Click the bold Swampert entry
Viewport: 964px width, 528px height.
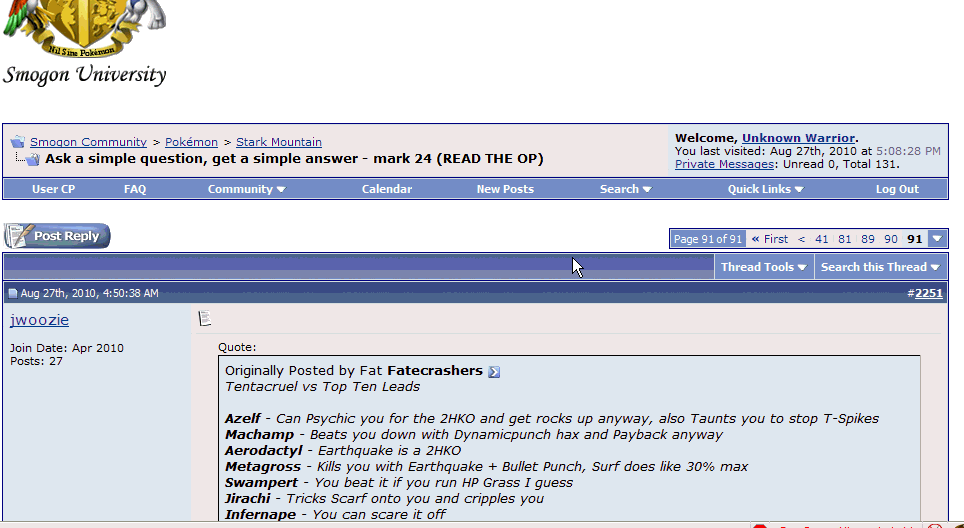[261, 483]
